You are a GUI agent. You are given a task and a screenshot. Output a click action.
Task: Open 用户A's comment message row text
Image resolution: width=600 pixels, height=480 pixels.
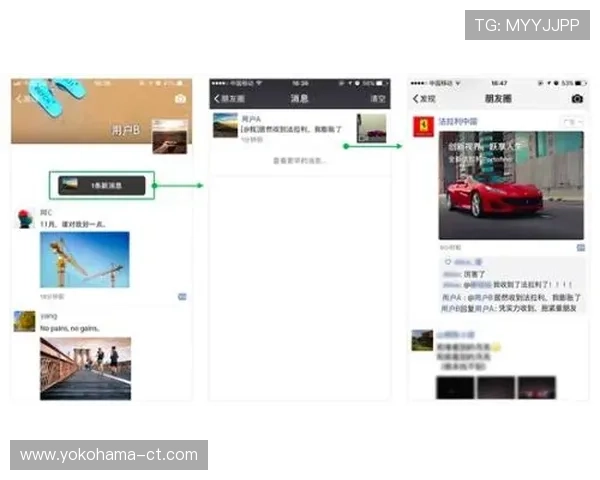click(x=291, y=130)
